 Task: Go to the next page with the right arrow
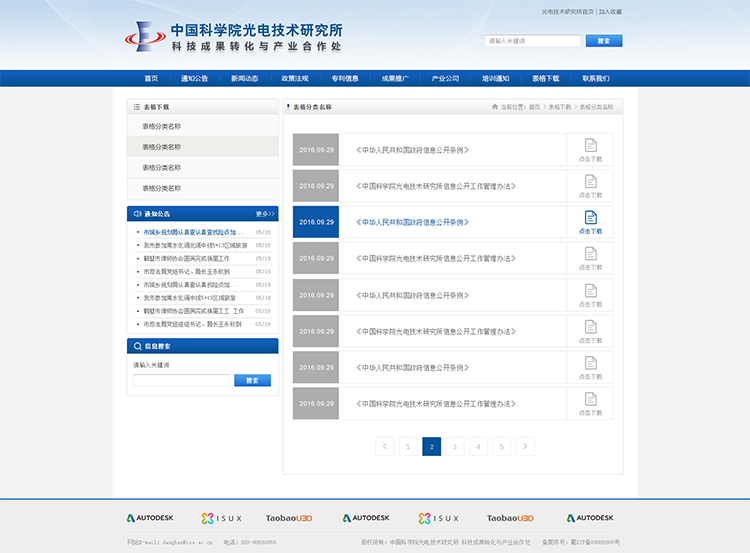pyautogui.click(x=525, y=446)
